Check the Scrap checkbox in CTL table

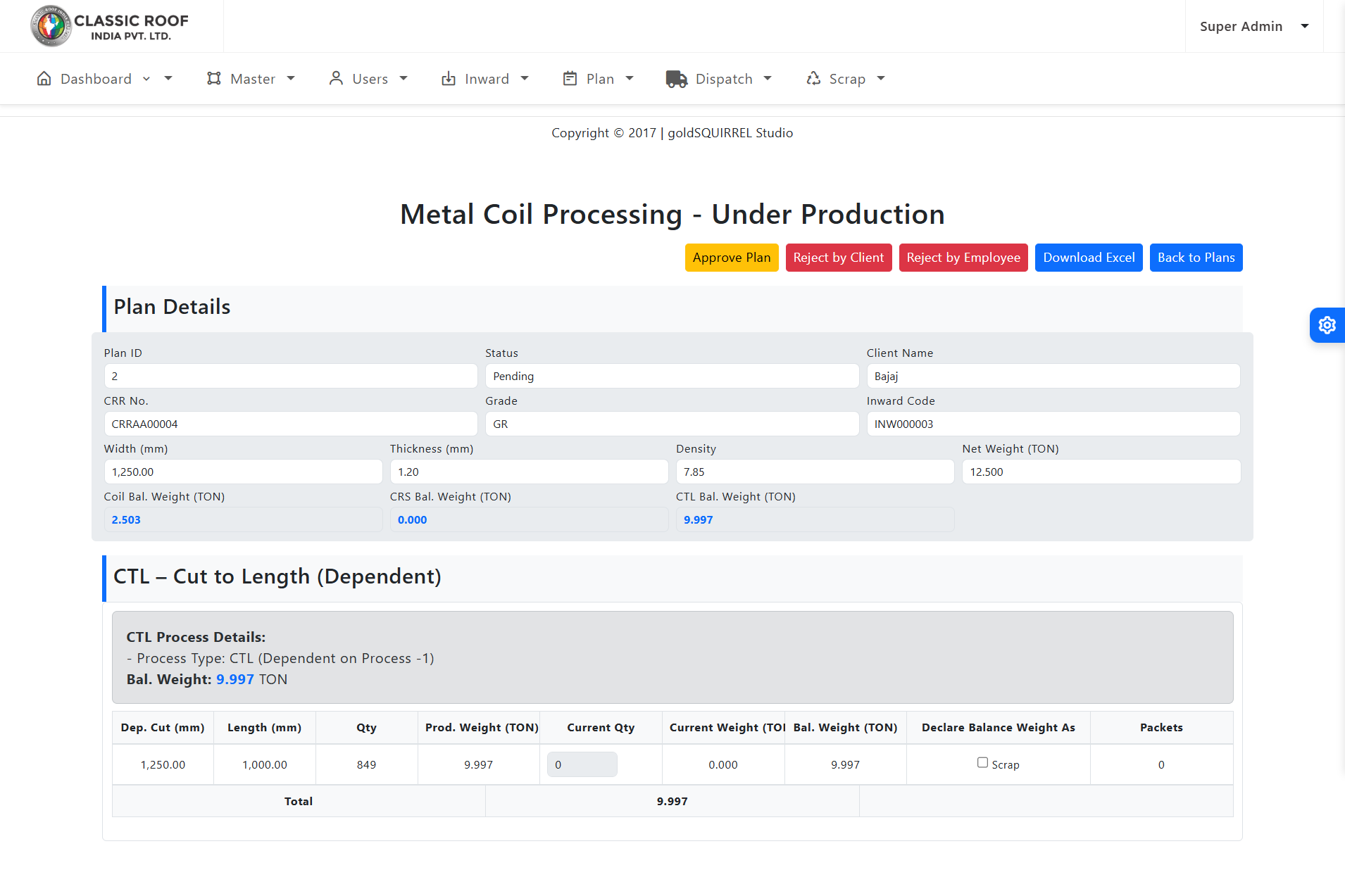tap(982, 762)
